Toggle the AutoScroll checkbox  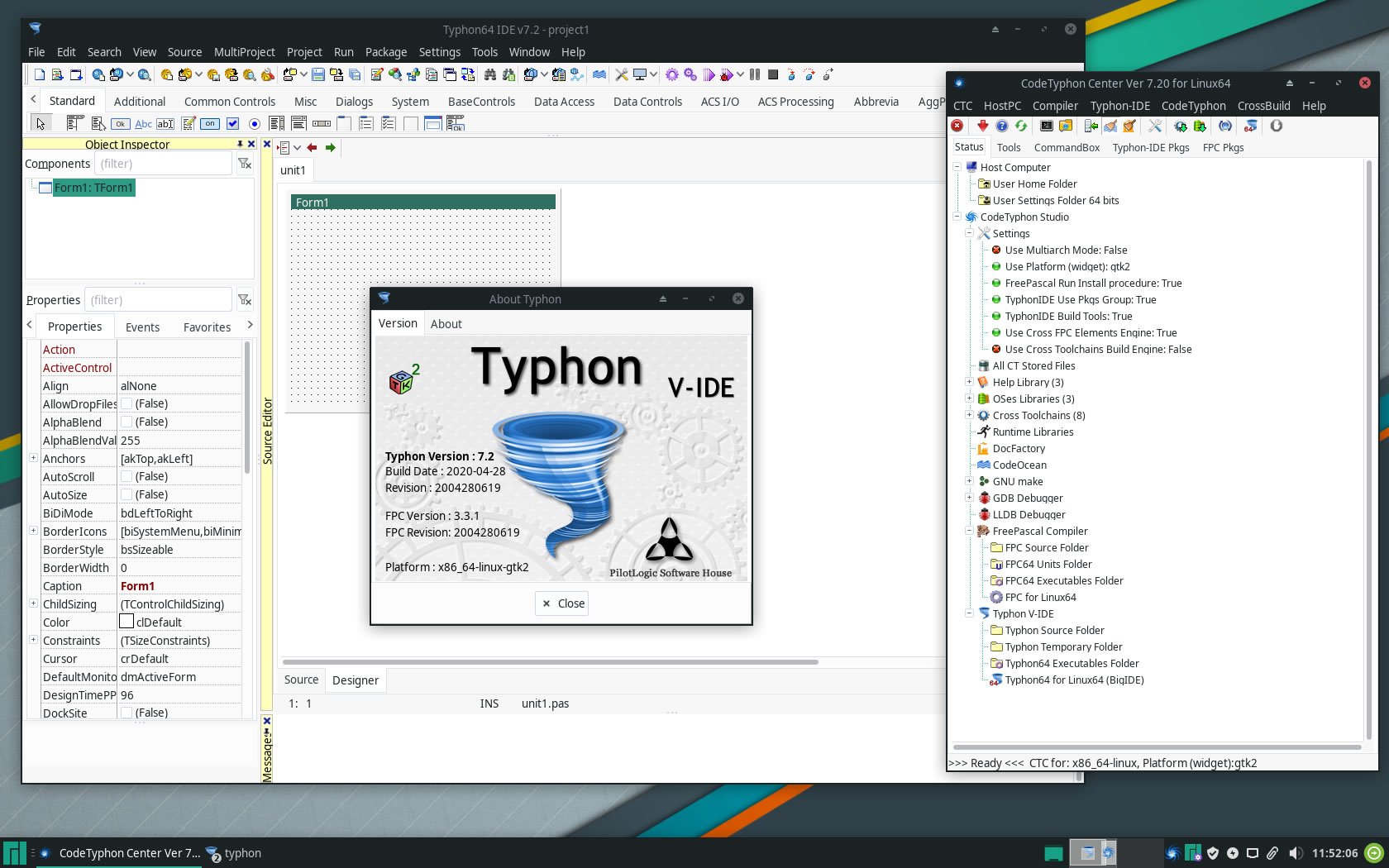point(126,476)
